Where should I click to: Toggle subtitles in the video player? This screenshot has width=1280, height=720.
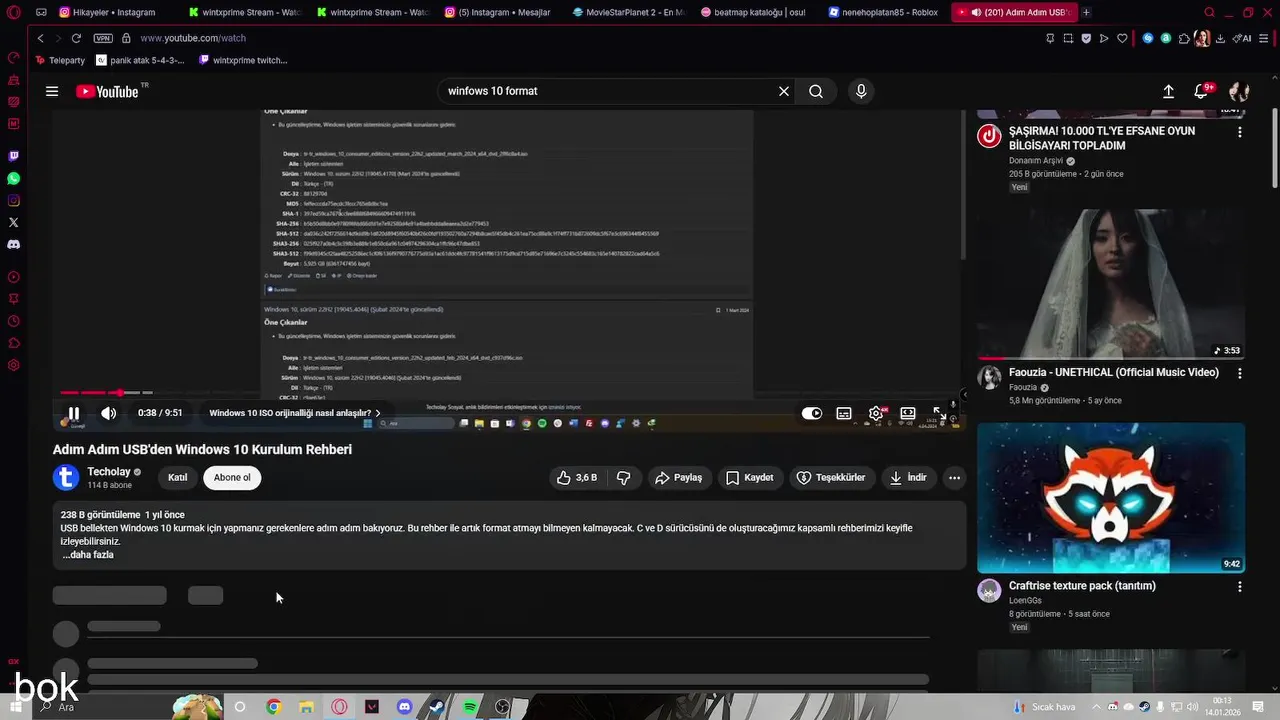point(844,413)
